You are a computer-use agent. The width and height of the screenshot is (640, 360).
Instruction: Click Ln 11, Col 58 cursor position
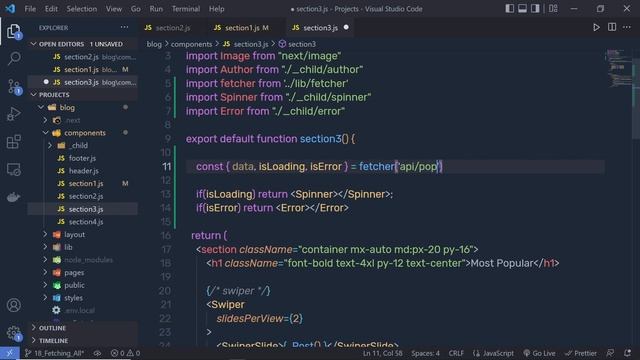pyautogui.click(x=382, y=353)
